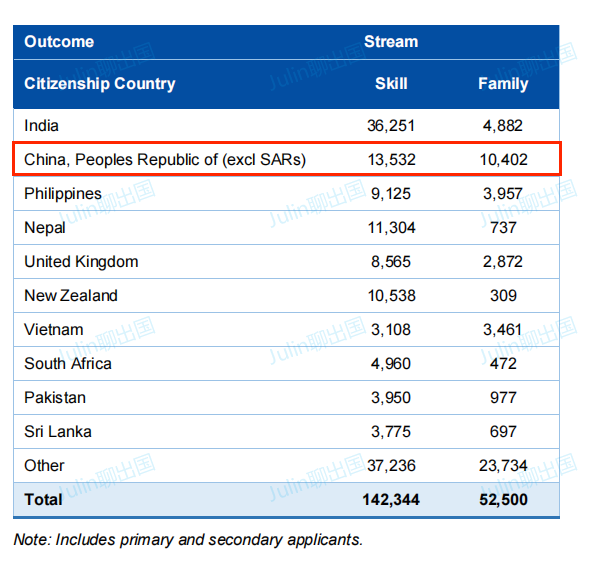Click the Citizenship Country header
The width and height of the screenshot is (596, 561).
pyautogui.click(x=100, y=84)
